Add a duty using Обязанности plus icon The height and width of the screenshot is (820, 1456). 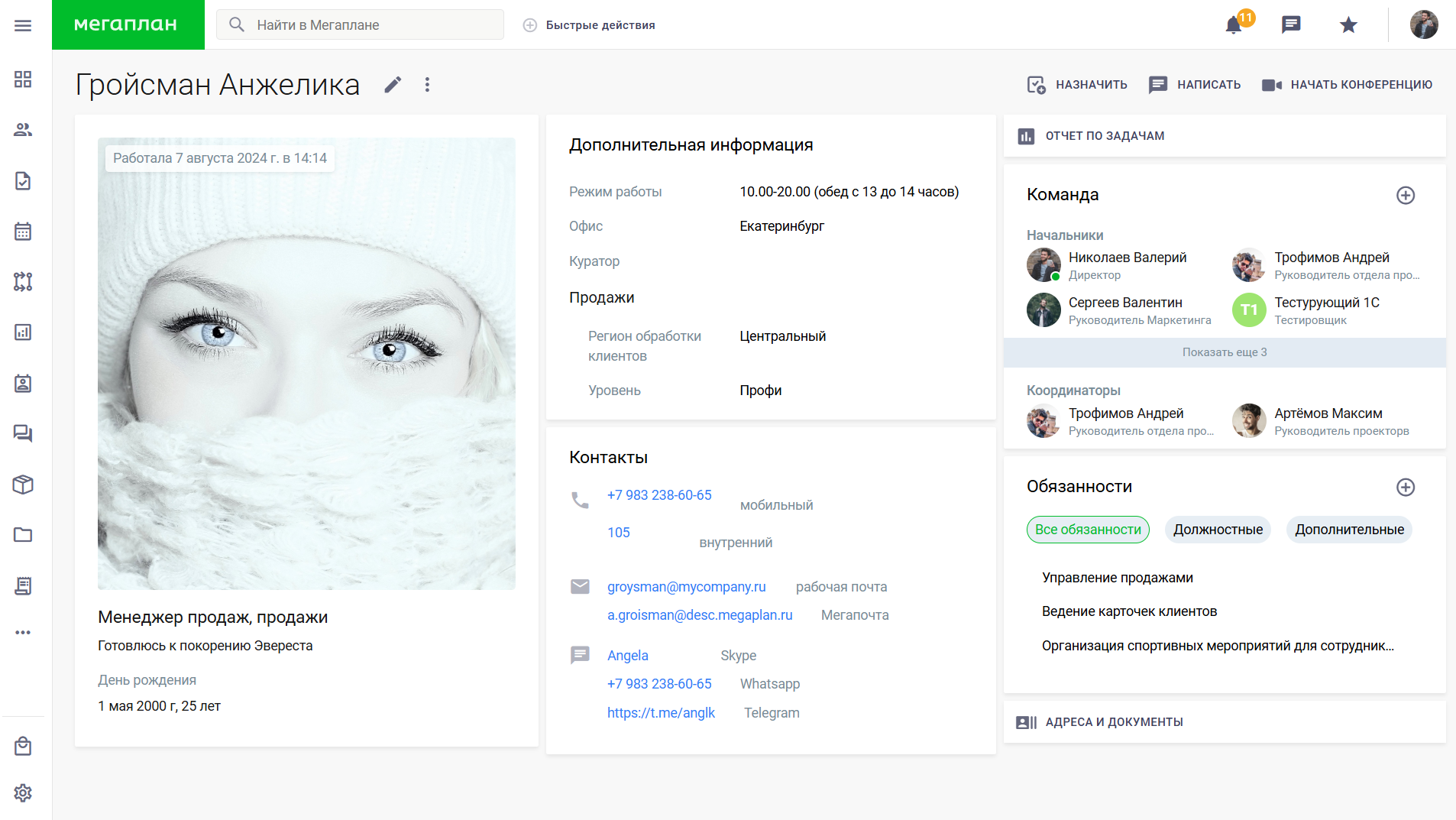click(x=1406, y=488)
